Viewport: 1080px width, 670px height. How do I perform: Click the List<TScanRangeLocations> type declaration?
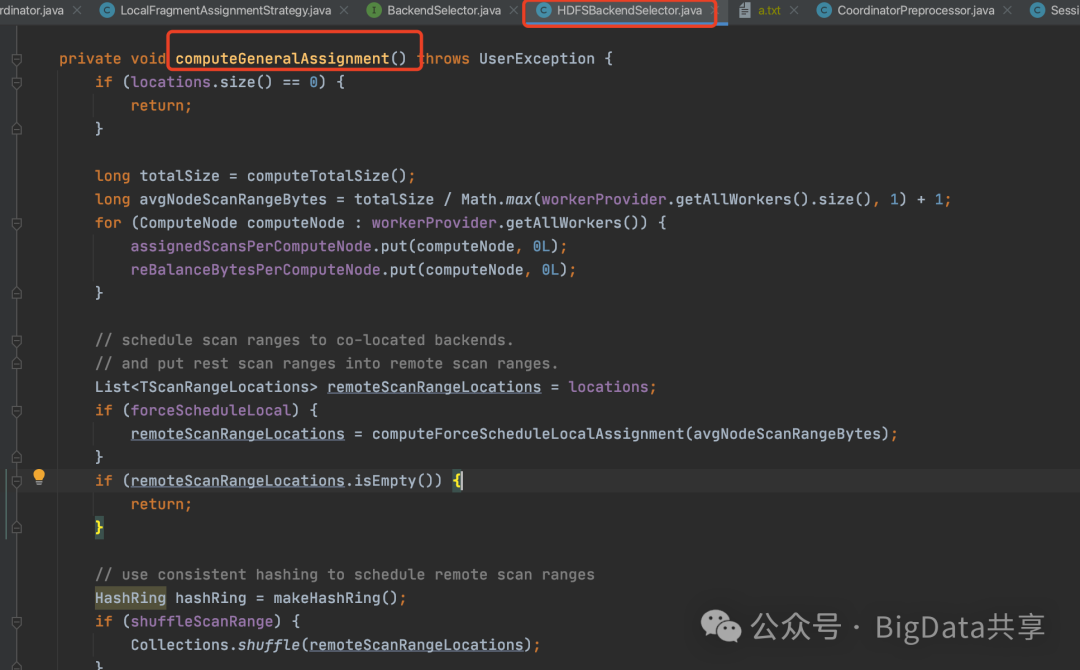click(x=206, y=387)
